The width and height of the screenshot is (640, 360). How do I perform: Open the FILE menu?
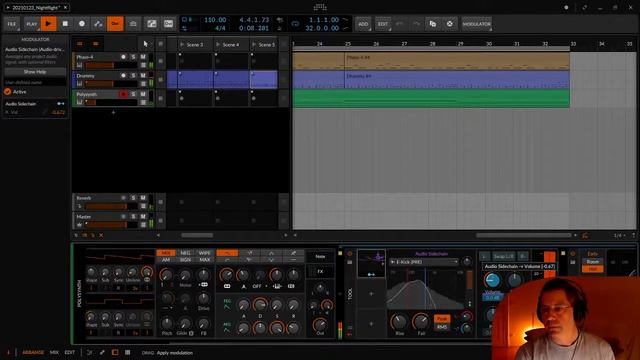click(x=12, y=24)
